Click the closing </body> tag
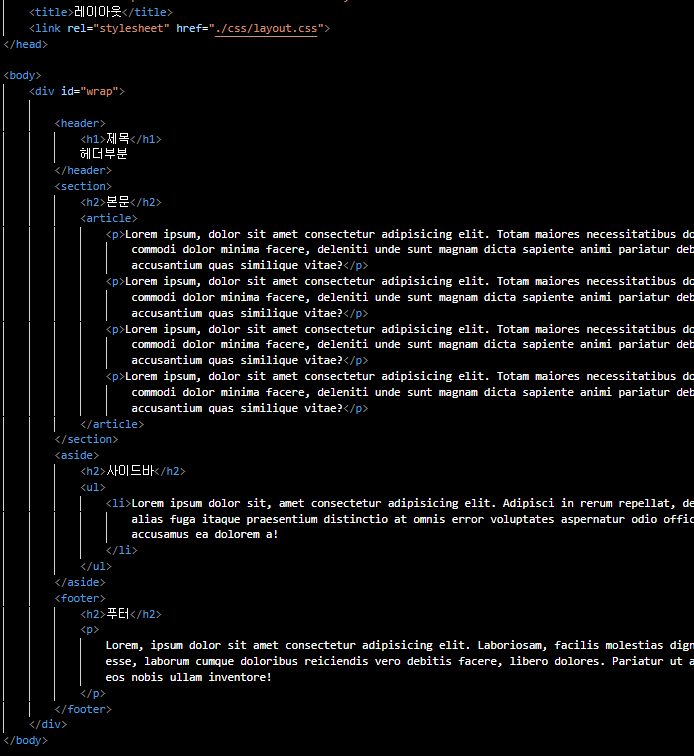This screenshot has height=756, width=694. pos(26,741)
